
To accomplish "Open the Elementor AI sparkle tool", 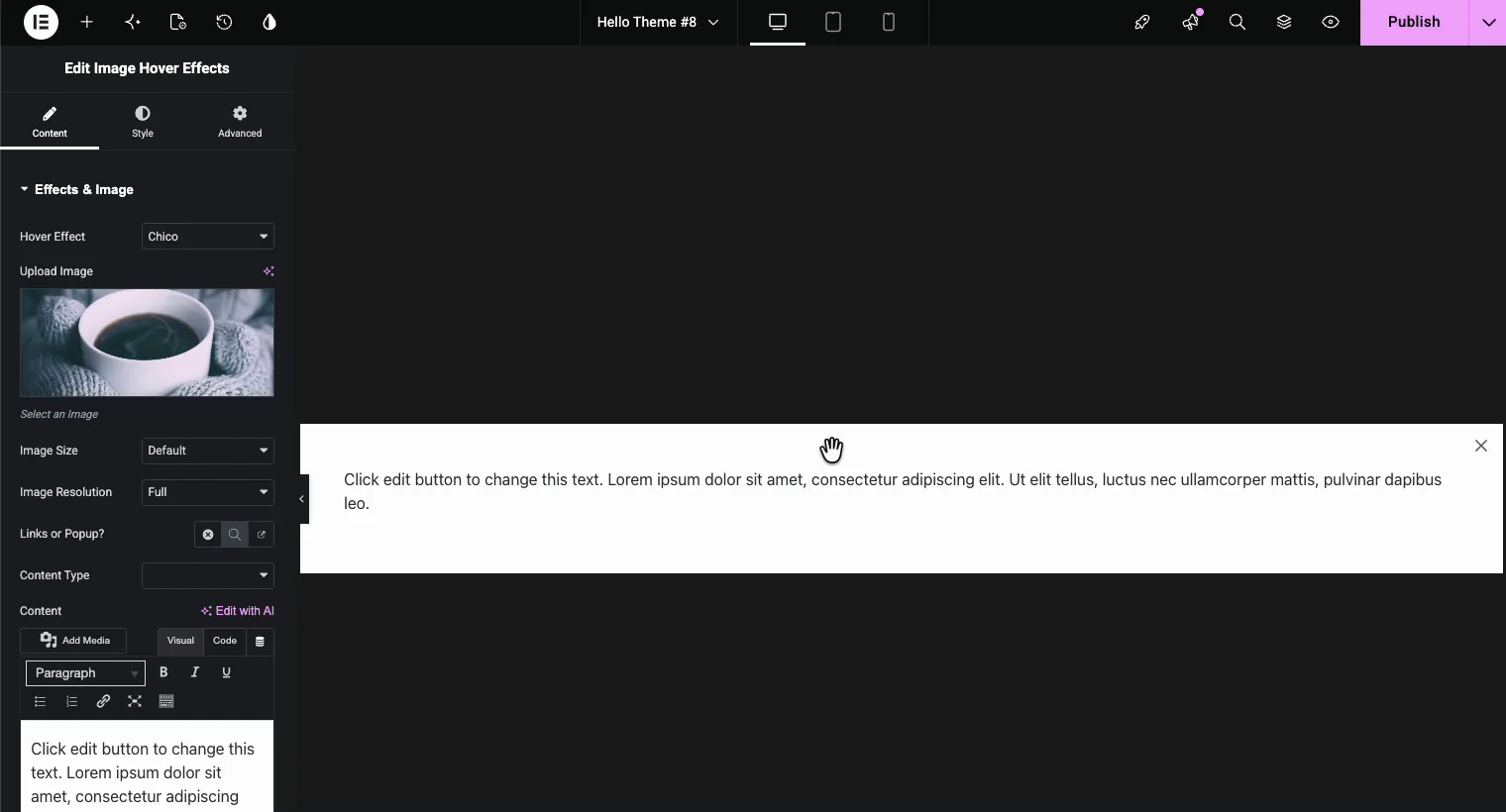I will (x=133, y=22).
